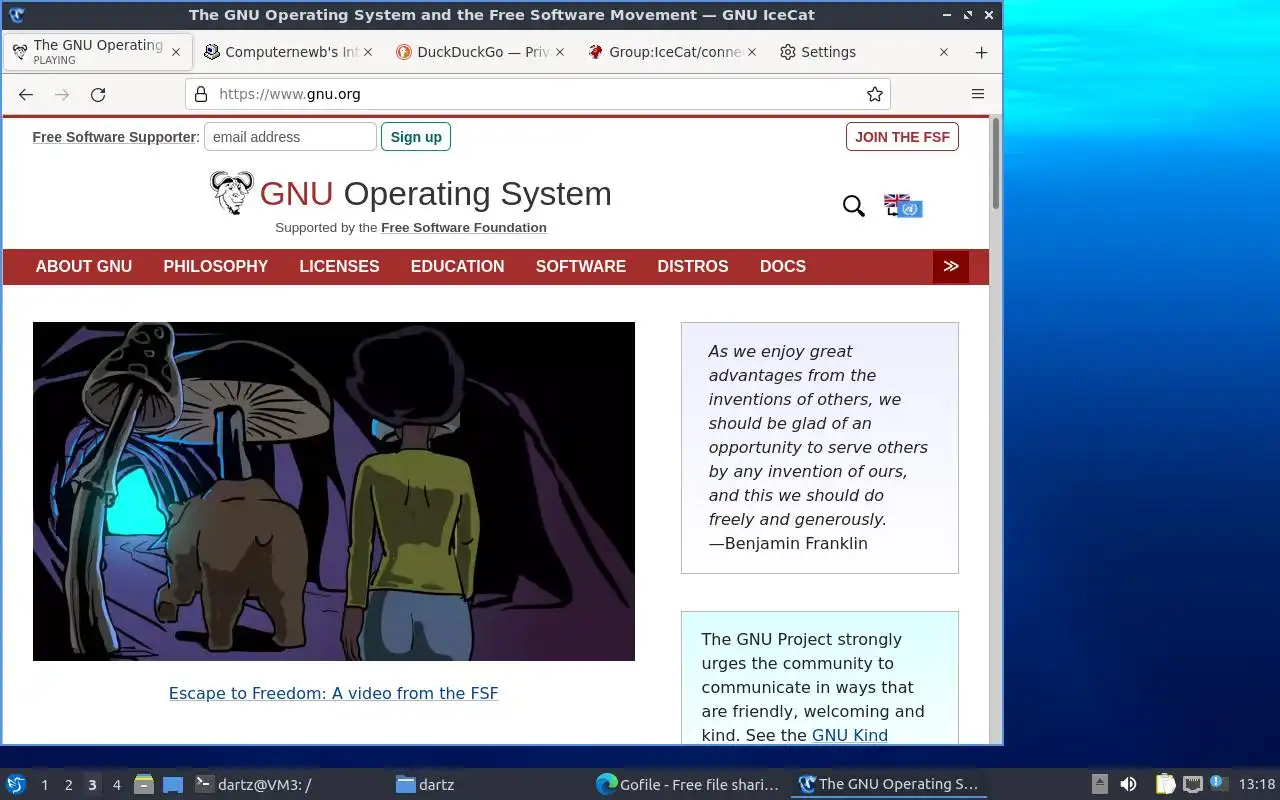Close the DuckDuckGo tab

coord(560,52)
